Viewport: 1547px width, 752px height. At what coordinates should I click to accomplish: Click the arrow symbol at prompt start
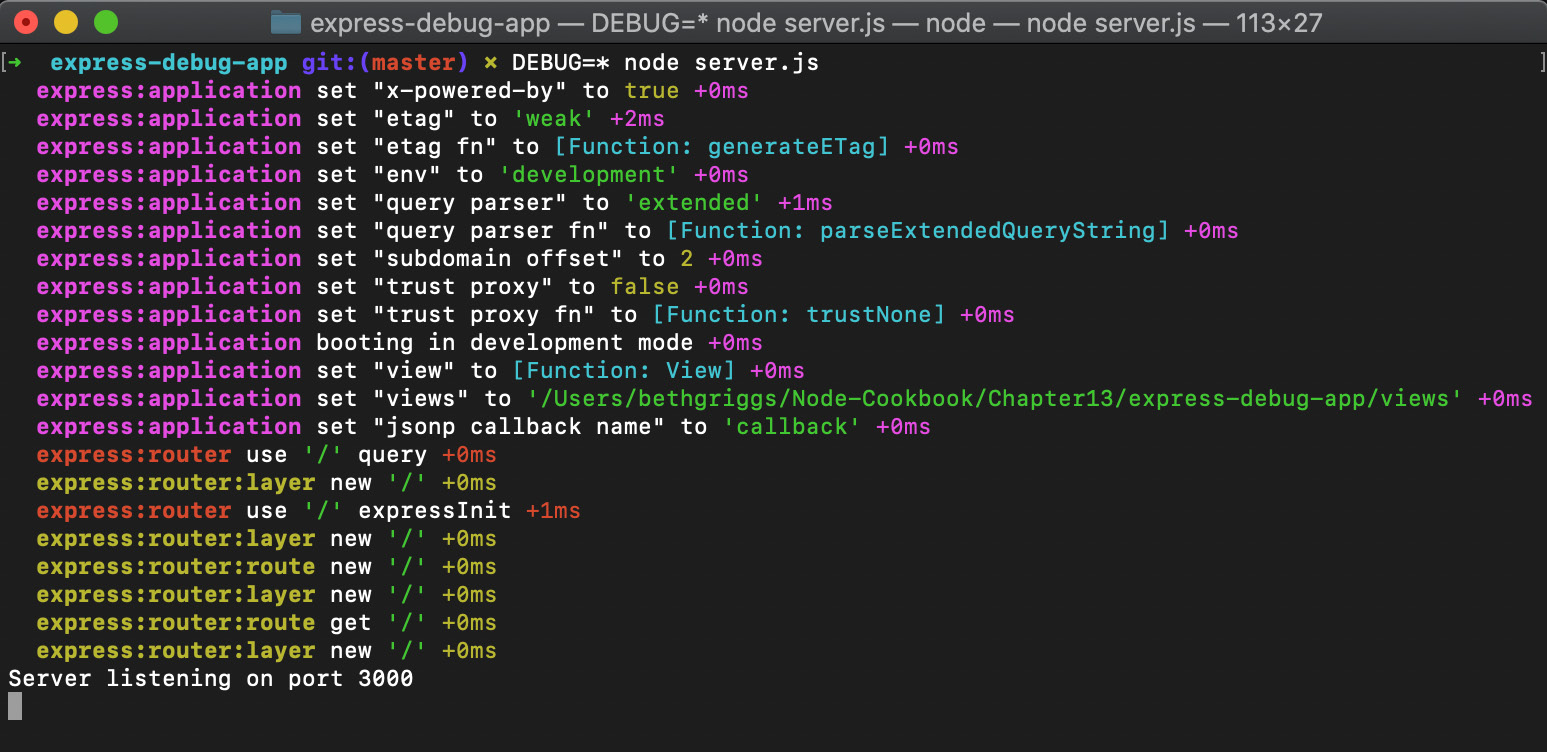click(18, 62)
